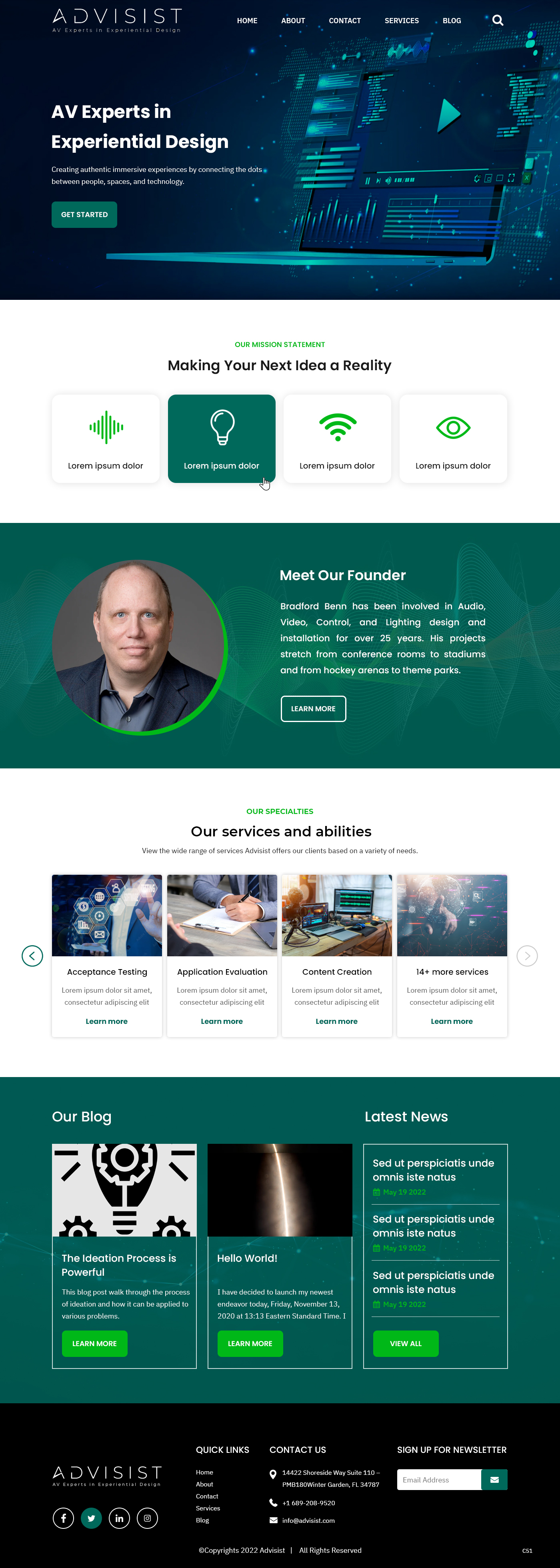Select the eye icon mission card

(x=453, y=438)
